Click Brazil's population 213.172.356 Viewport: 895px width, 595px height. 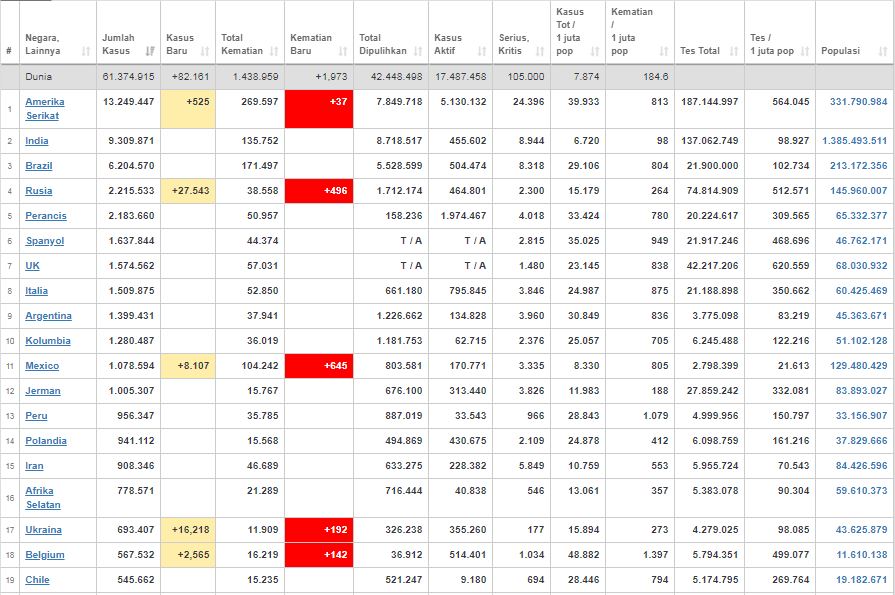coord(858,166)
